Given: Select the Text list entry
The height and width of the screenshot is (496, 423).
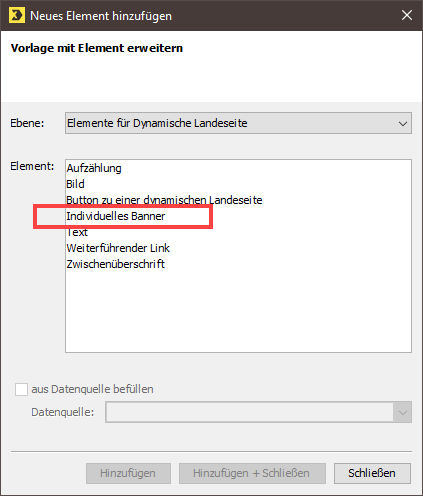Looking at the screenshot, I should pos(77,232).
